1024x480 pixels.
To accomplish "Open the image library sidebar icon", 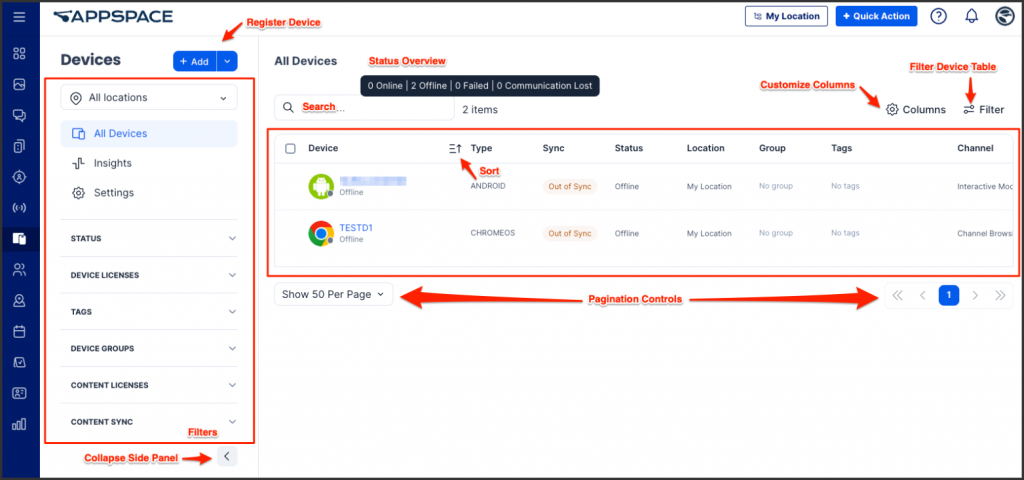I will tap(19, 84).
